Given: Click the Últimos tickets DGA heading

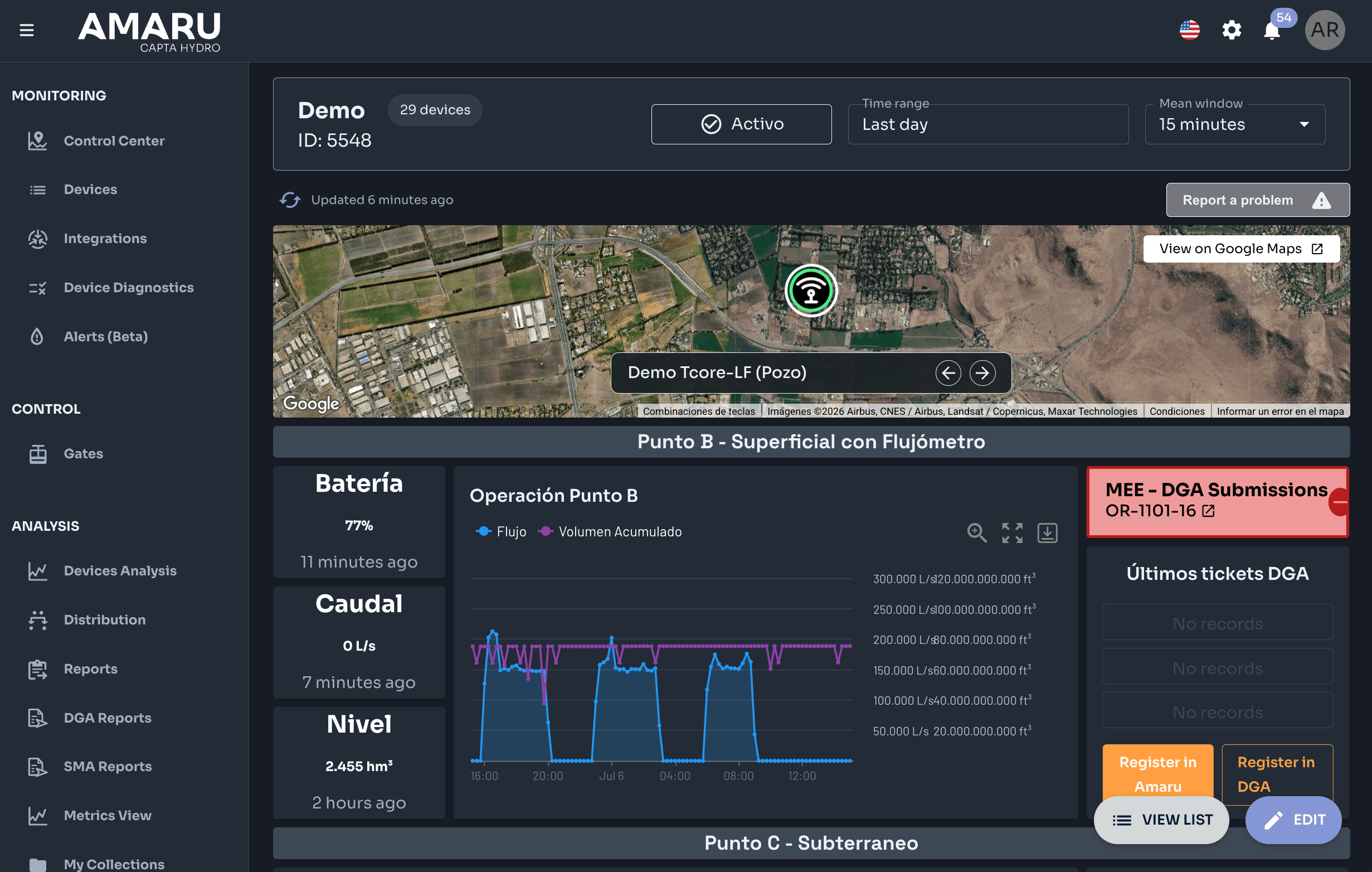Looking at the screenshot, I should point(1217,573).
